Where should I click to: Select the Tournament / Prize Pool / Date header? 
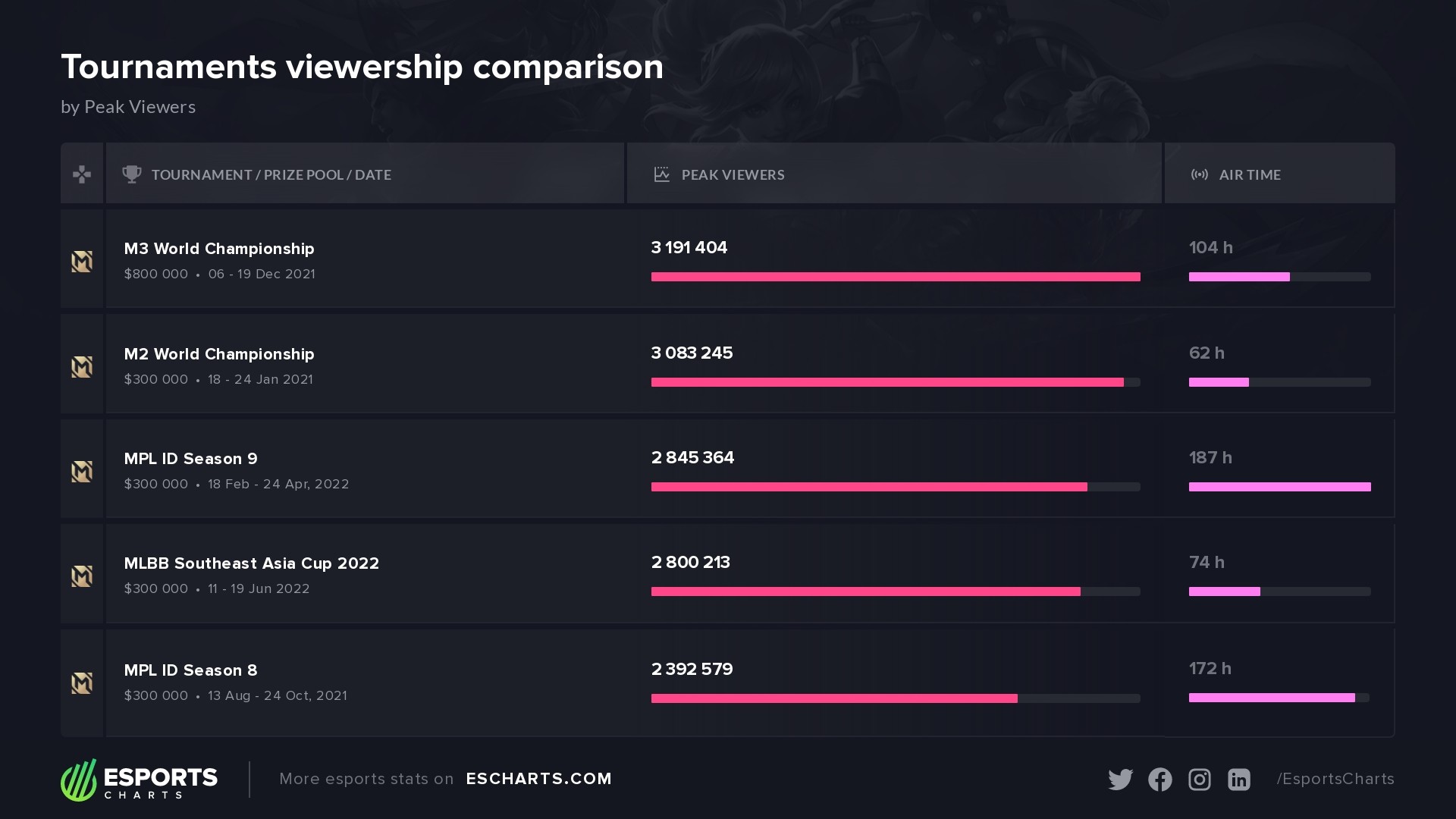(x=271, y=175)
